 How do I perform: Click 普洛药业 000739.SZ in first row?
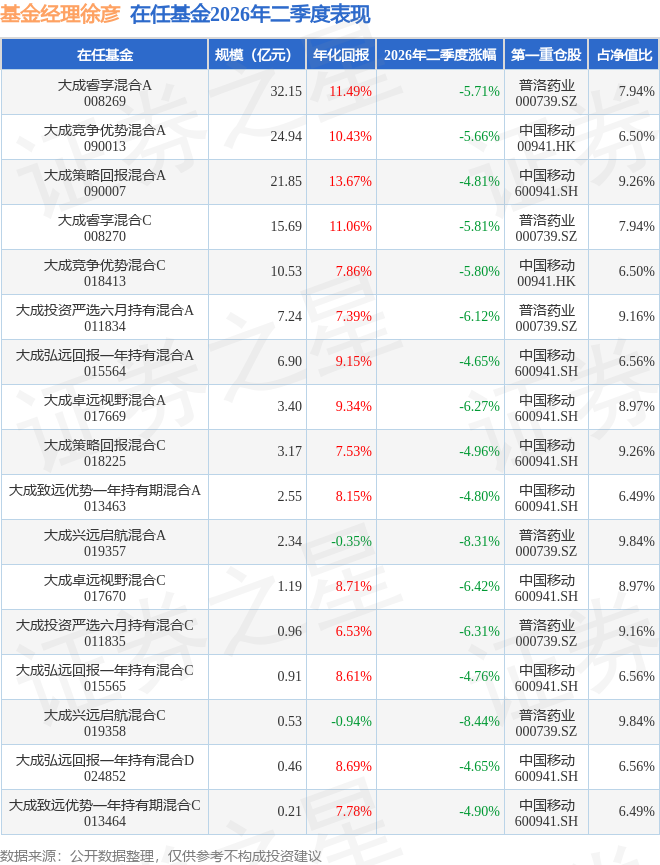pyautogui.click(x=546, y=93)
